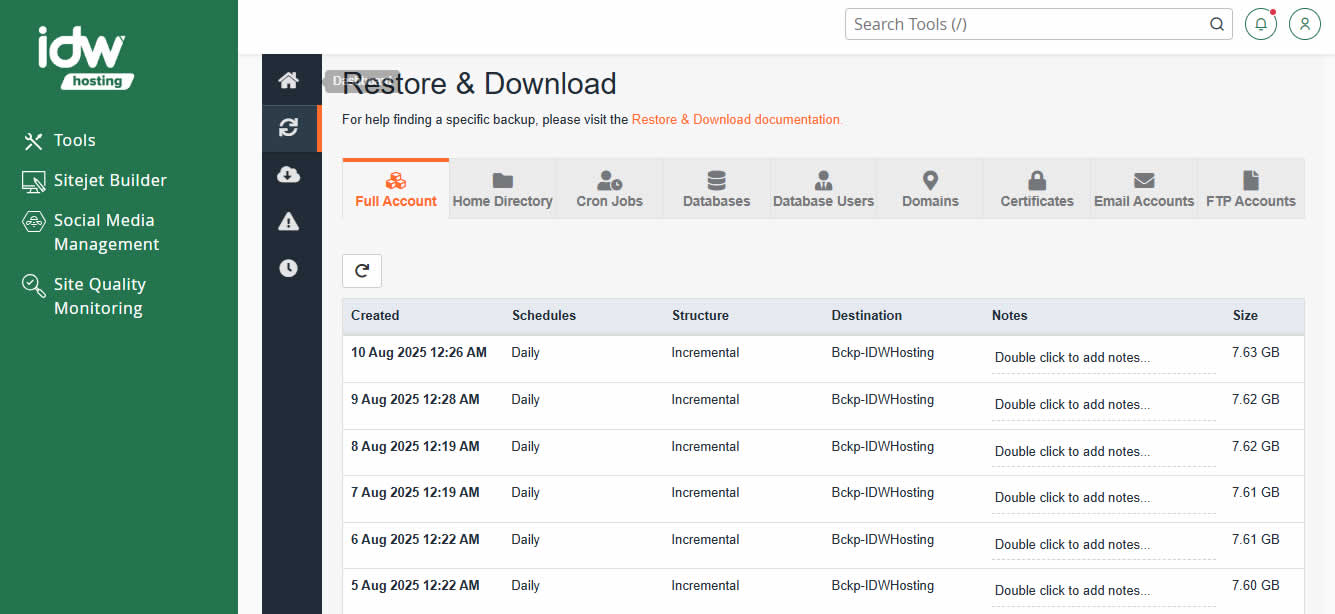Image resolution: width=1335 pixels, height=614 pixels.
Task: Open the warning triangle sidebar icon
Action: (289, 221)
